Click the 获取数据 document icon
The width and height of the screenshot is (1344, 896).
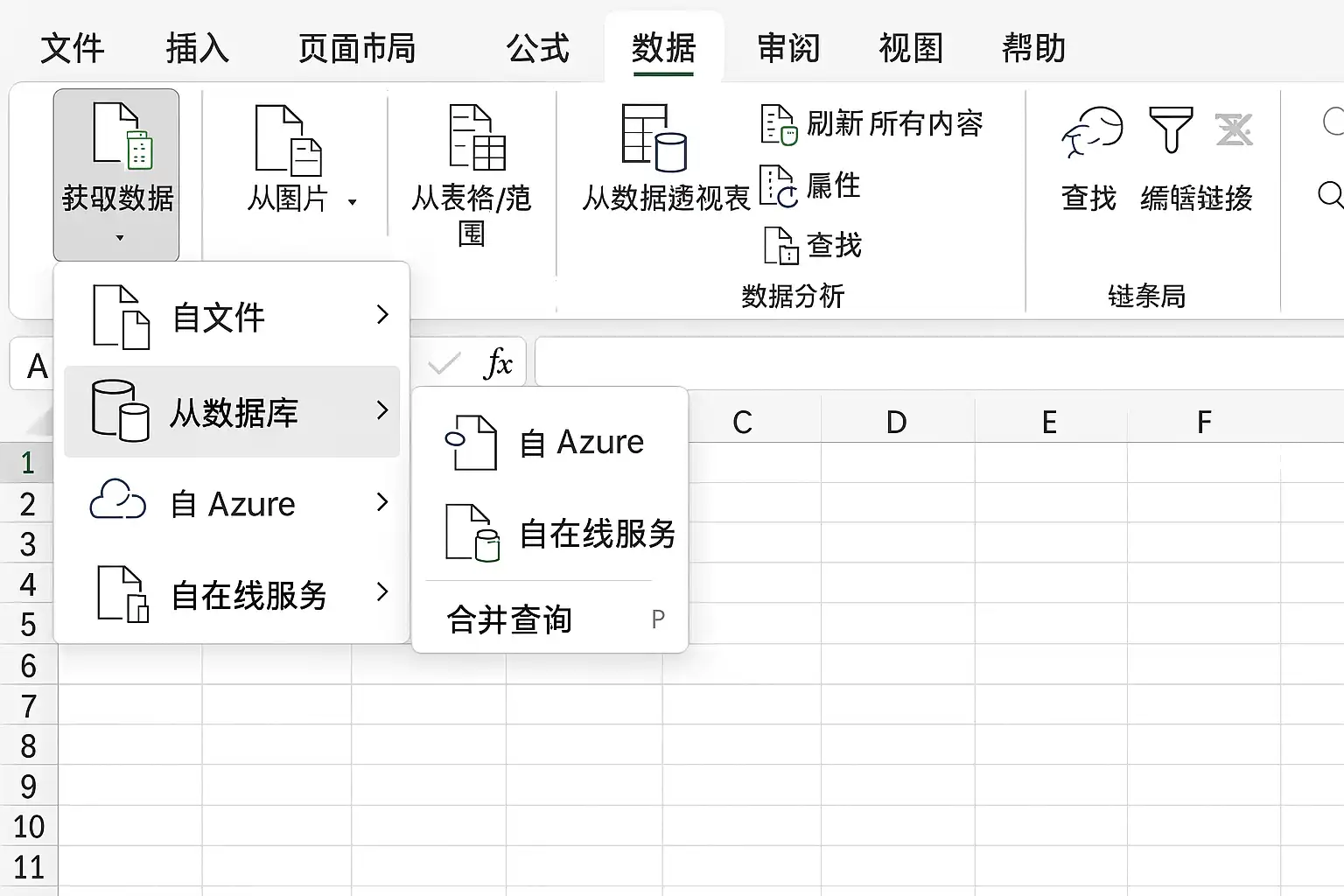(122, 135)
